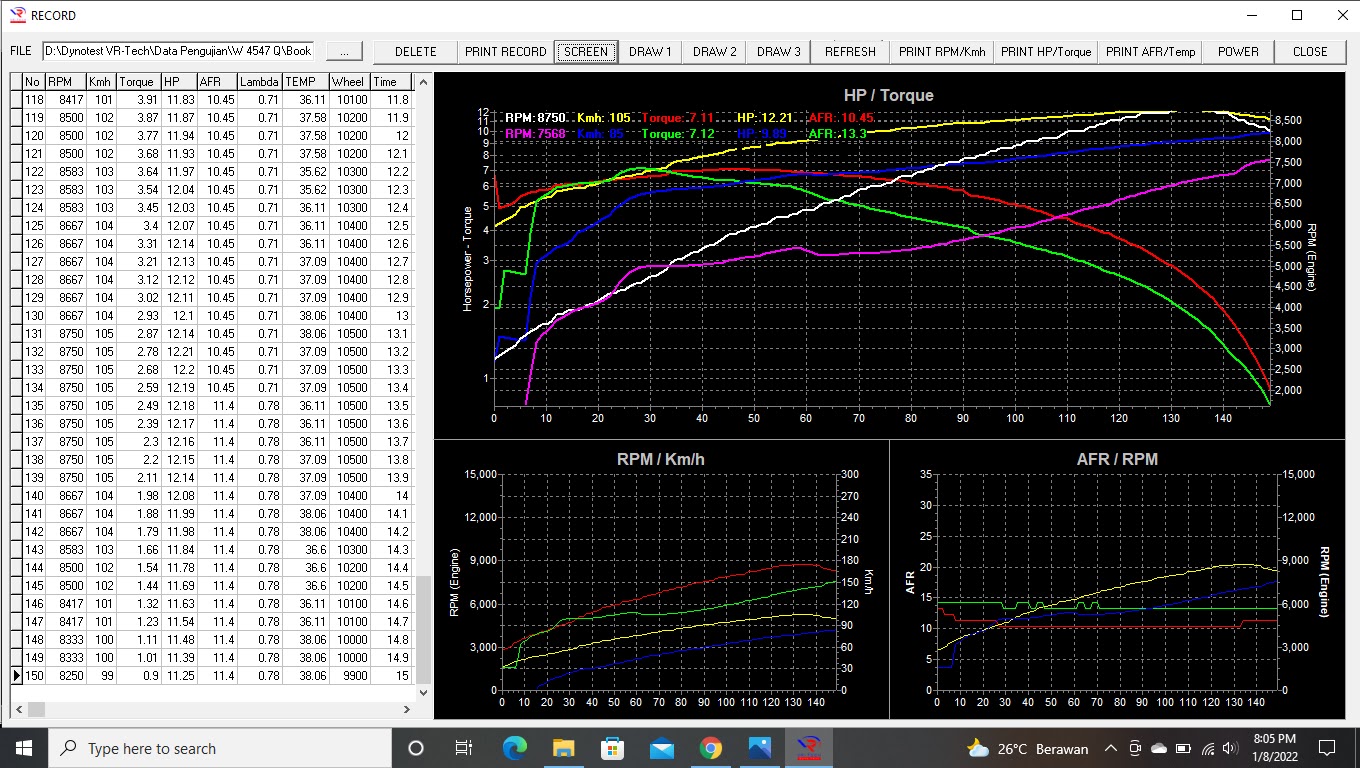
Task: Click taskbar search box
Action: pyautogui.click(x=220, y=748)
